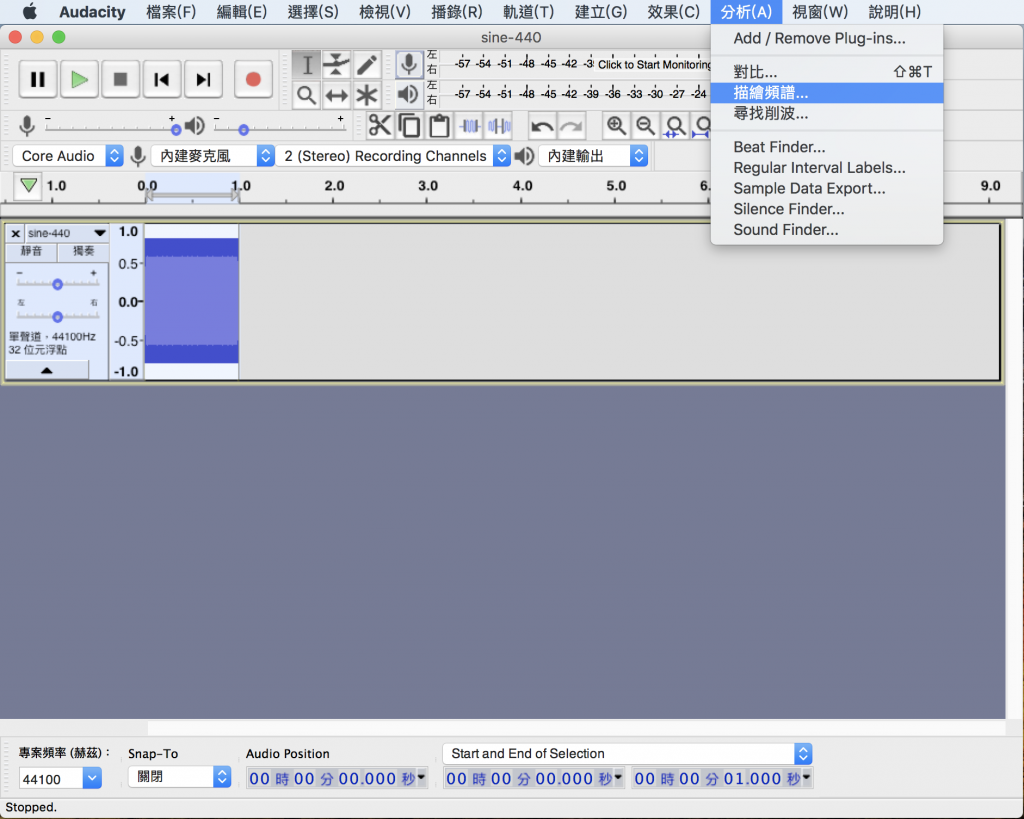The image size is (1024, 819).
Task: Click the sine-440 track gain slider
Action: 57,283
